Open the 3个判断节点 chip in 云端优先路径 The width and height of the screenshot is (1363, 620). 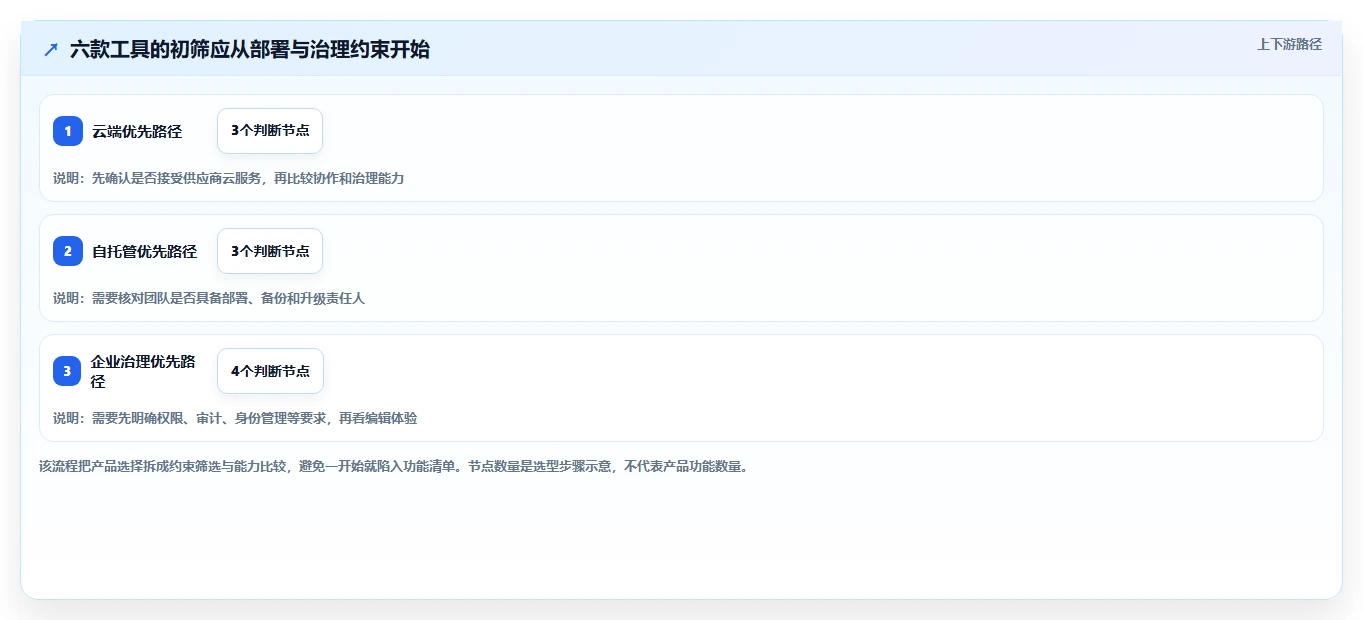270,131
